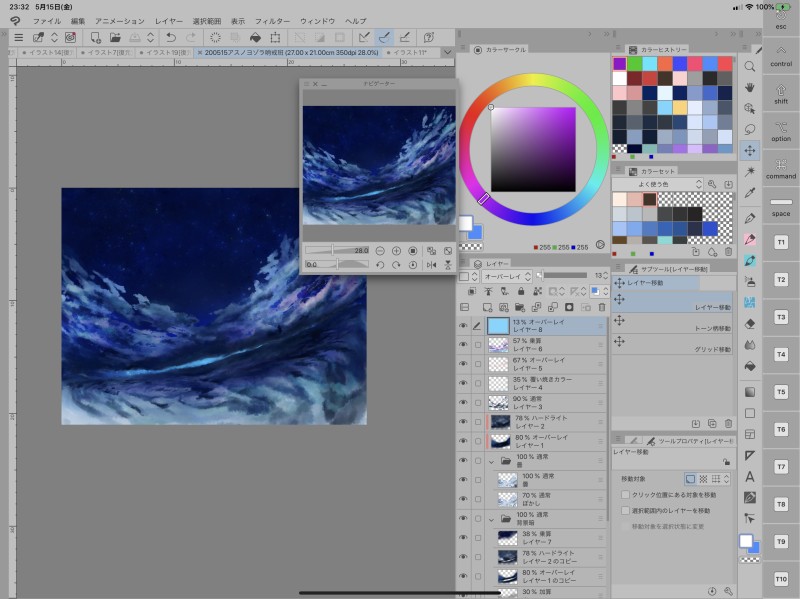The image size is (800, 599).
Task: Open the フィルター menu
Action: point(272,20)
